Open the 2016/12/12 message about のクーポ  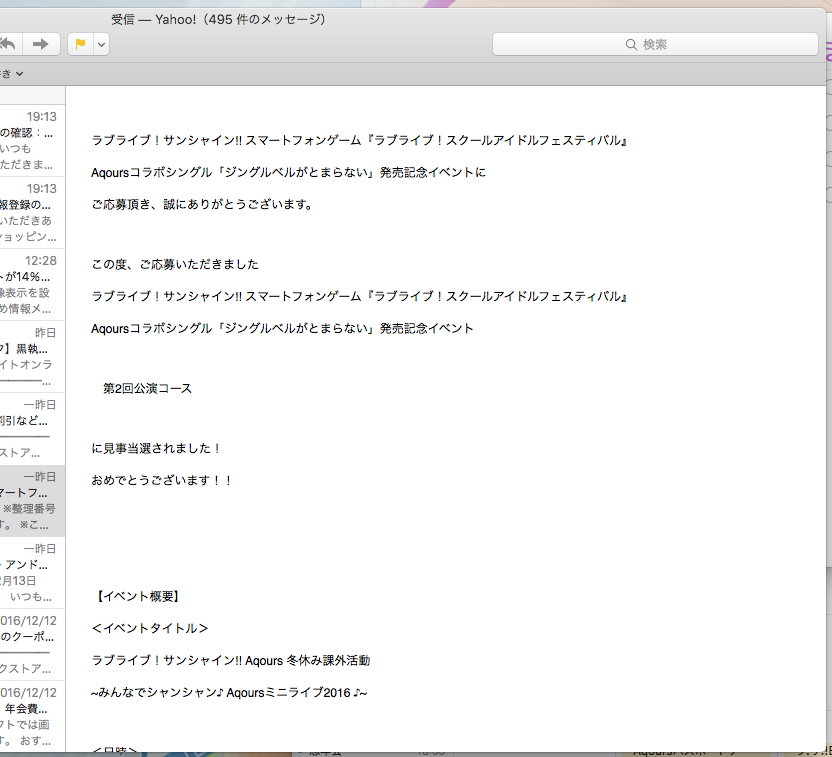click(32, 645)
